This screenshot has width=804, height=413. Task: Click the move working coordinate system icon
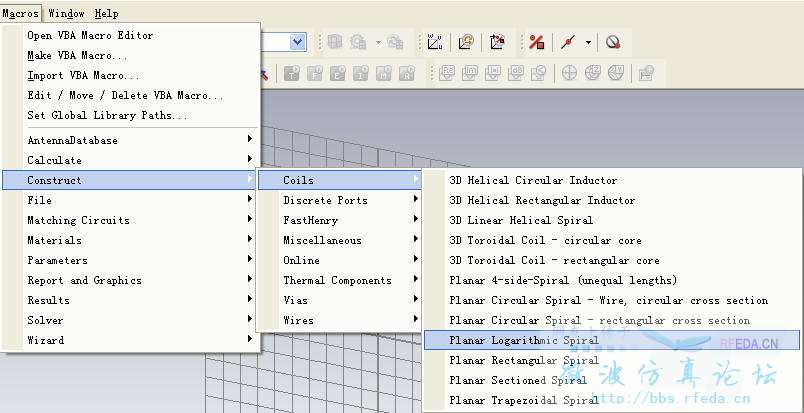tap(497, 42)
